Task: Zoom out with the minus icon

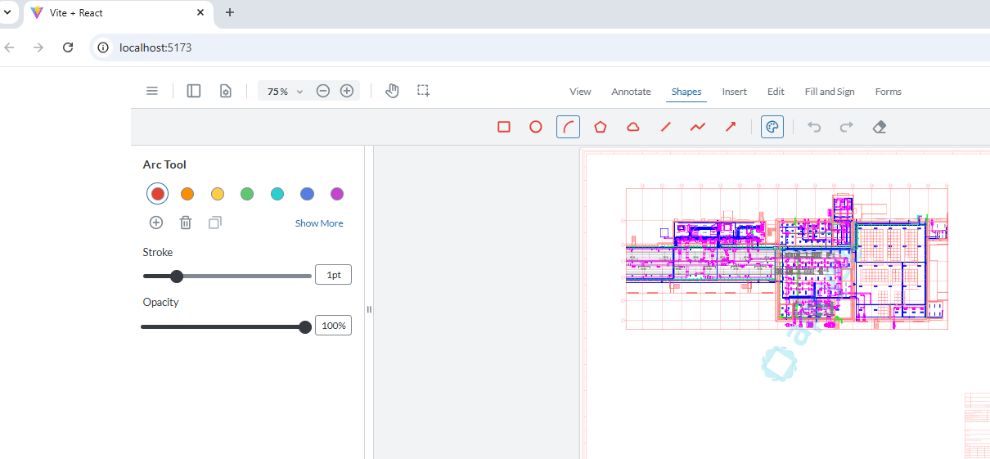Action: click(323, 91)
